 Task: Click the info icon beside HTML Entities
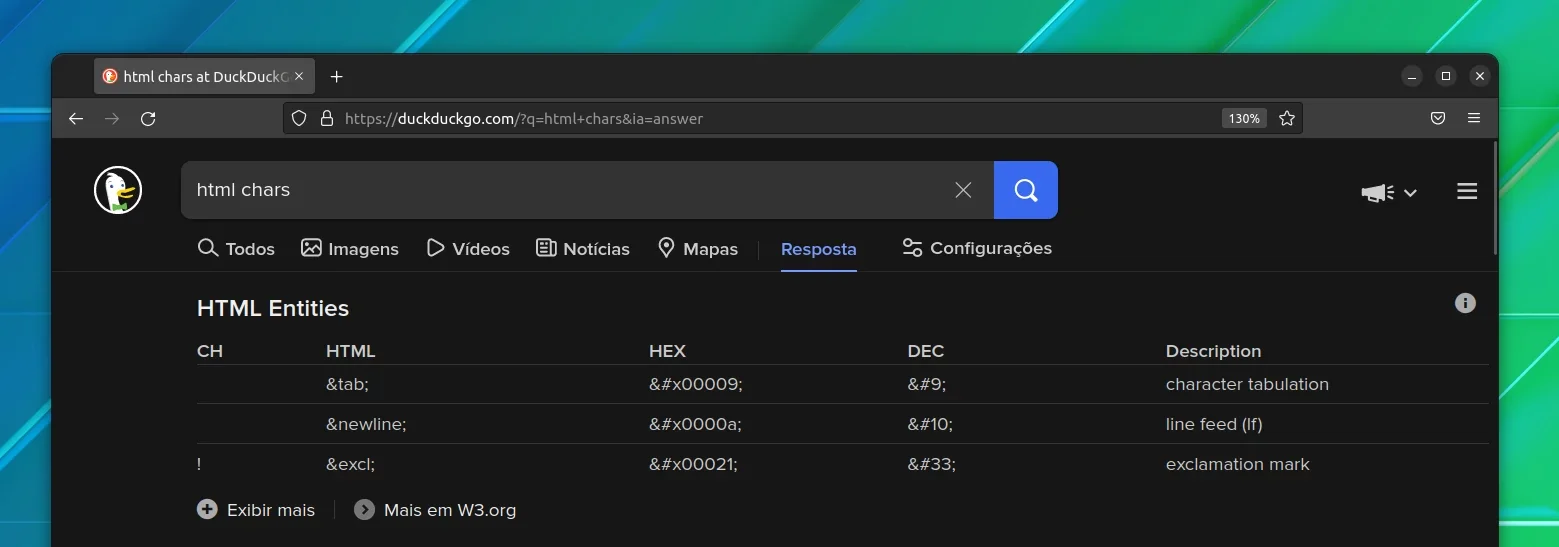[x=1465, y=303]
